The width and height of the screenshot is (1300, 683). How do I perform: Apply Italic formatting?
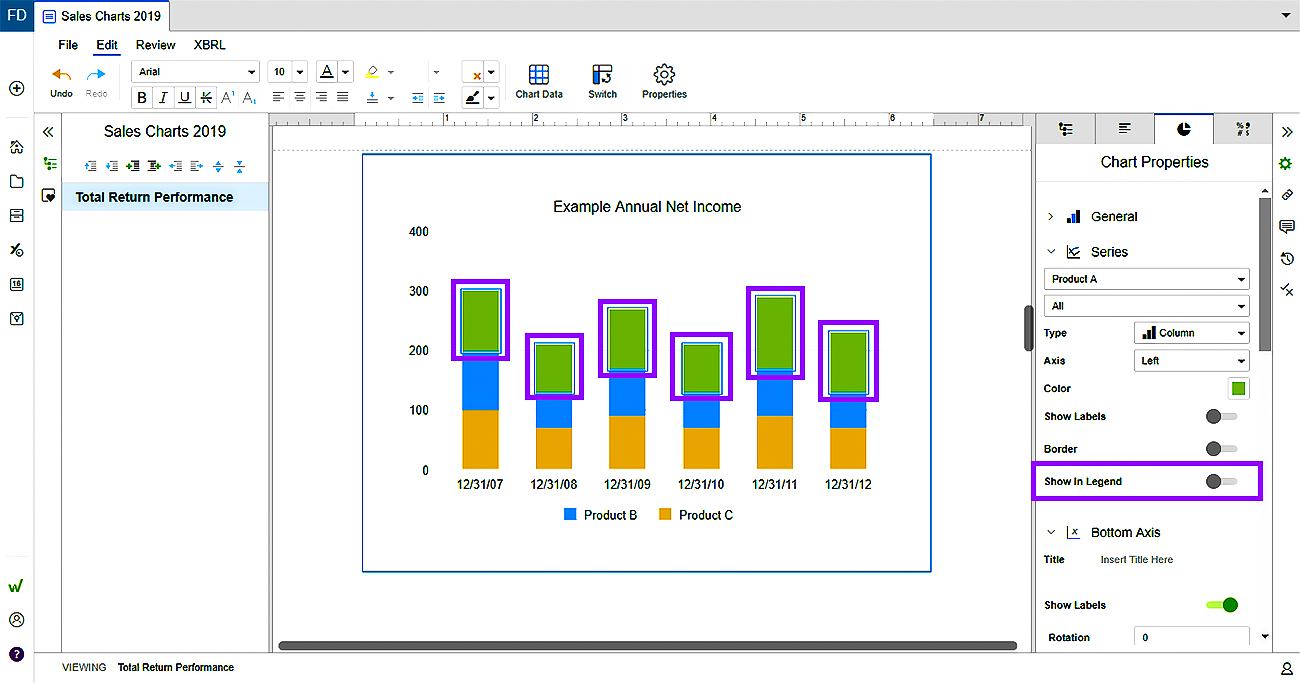point(163,97)
